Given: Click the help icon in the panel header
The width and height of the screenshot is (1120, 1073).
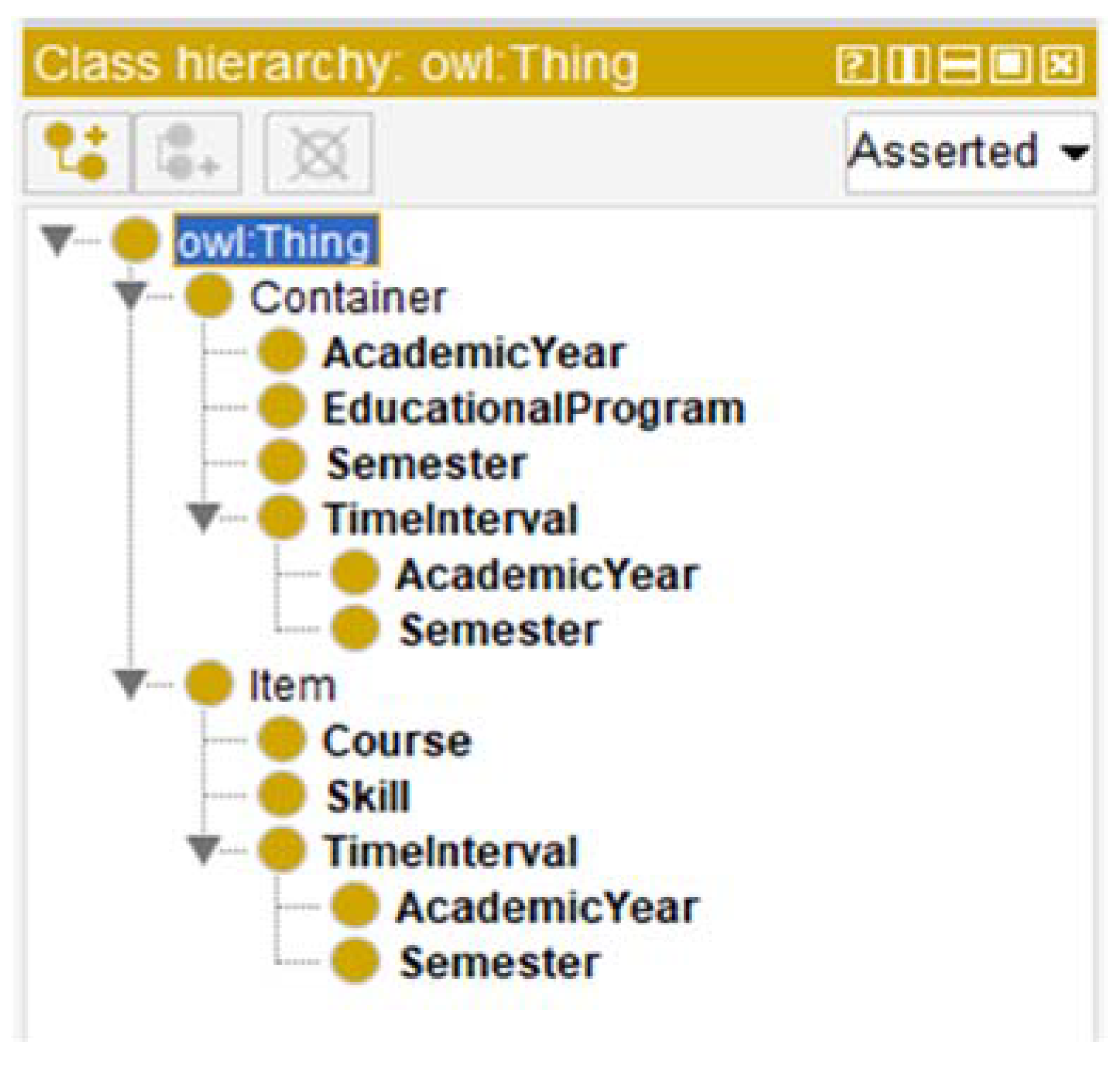Looking at the screenshot, I should click(x=857, y=65).
